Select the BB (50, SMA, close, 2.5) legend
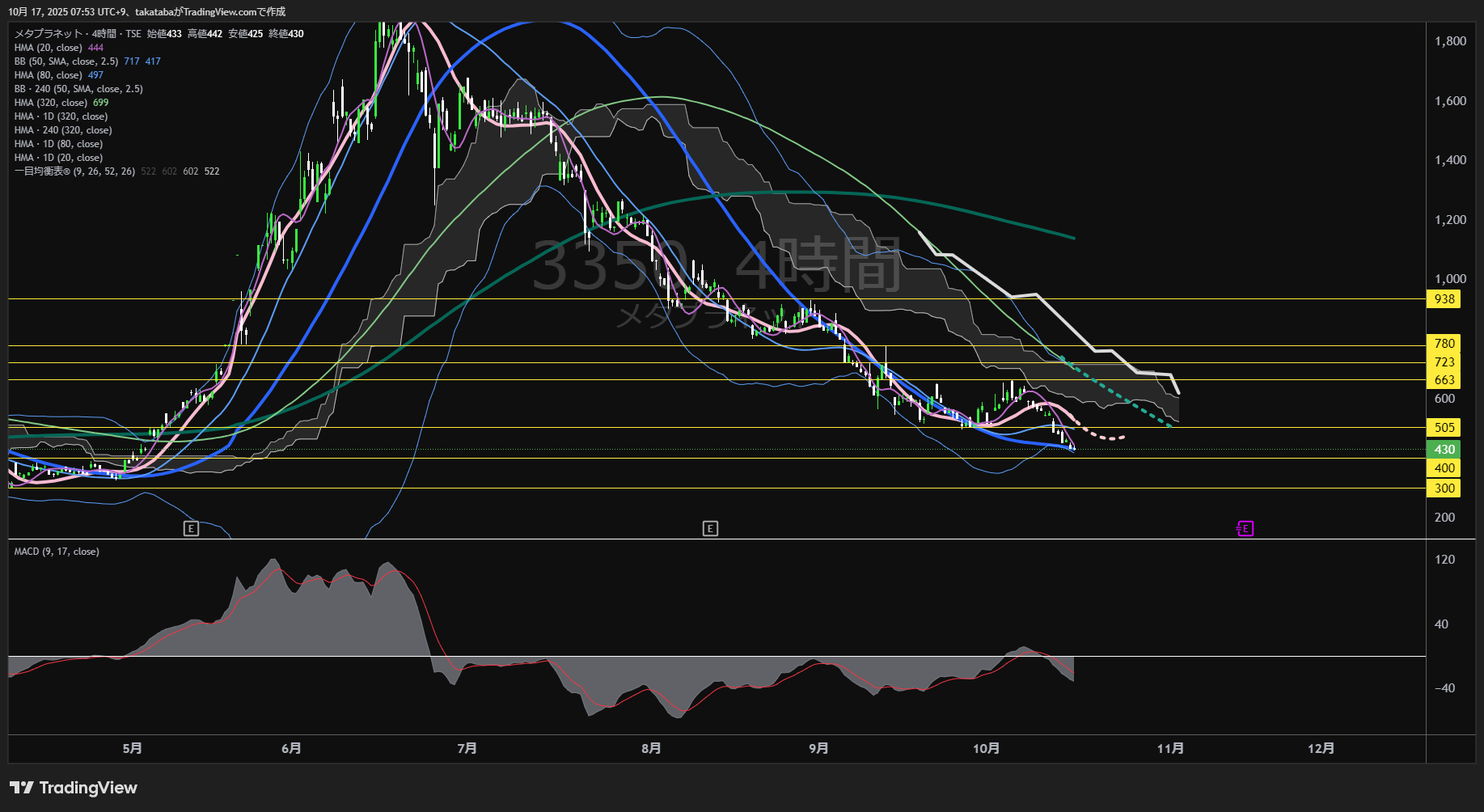This screenshot has height=812, width=1484. [66, 61]
